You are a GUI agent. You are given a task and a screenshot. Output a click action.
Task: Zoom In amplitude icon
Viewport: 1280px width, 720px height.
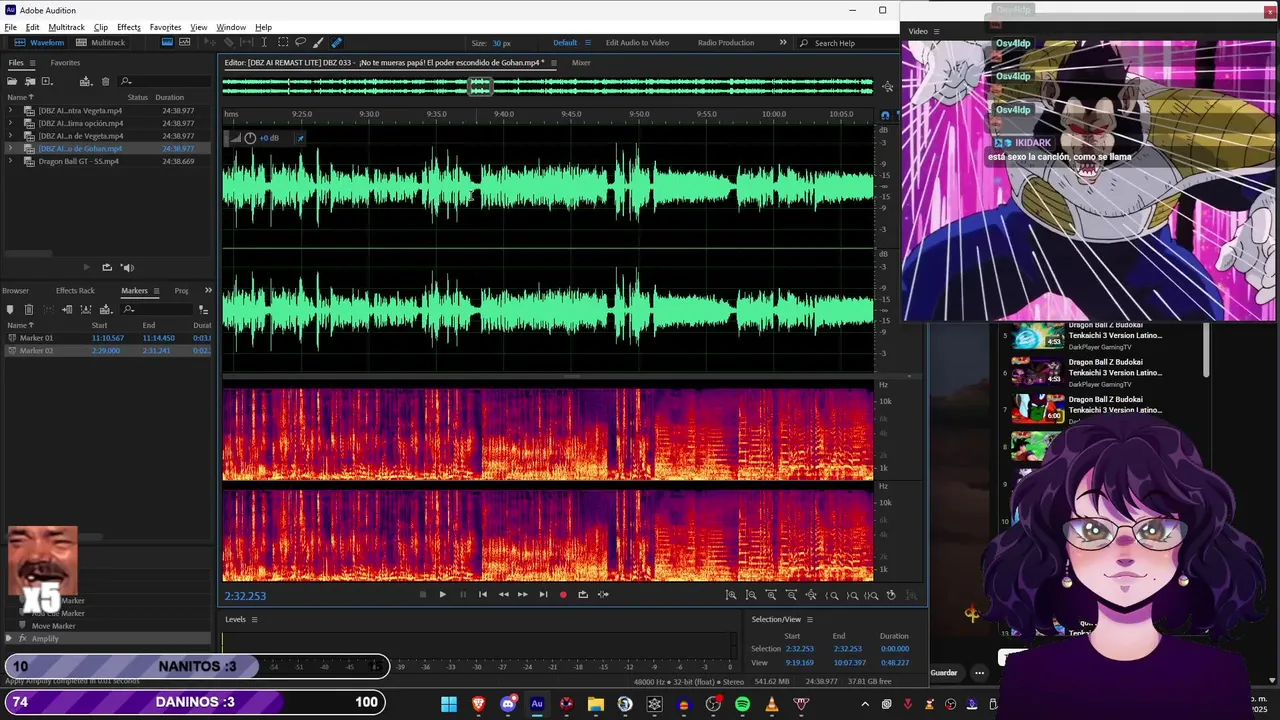tap(731, 595)
